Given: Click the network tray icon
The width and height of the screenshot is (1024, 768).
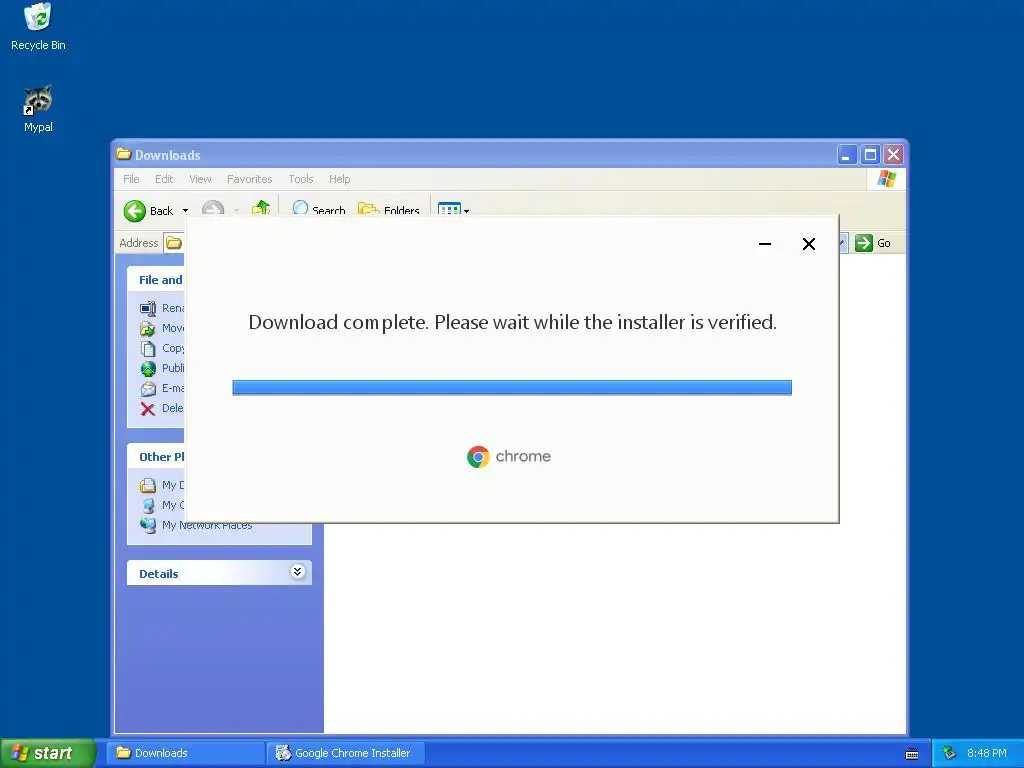Looking at the screenshot, I should tap(949, 753).
